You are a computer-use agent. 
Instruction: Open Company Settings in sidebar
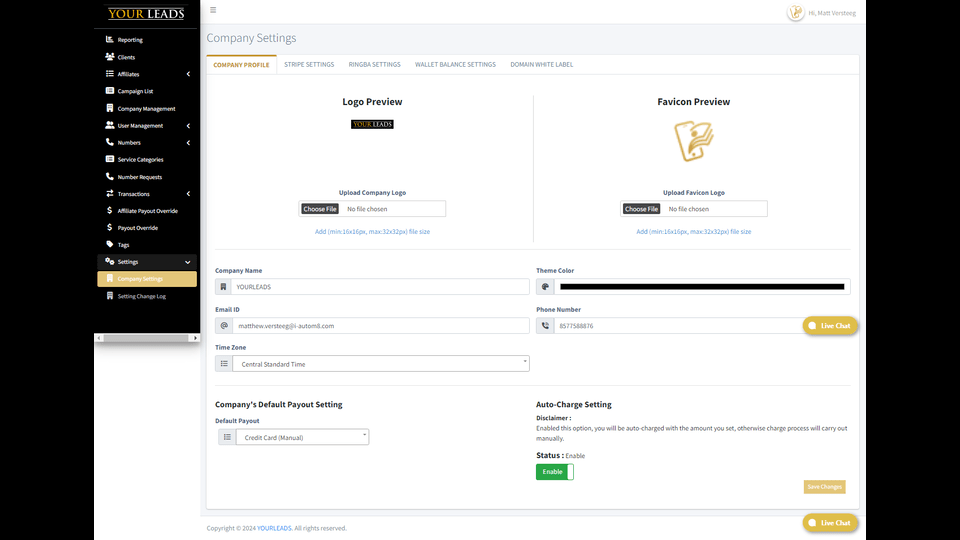tap(147, 279)
